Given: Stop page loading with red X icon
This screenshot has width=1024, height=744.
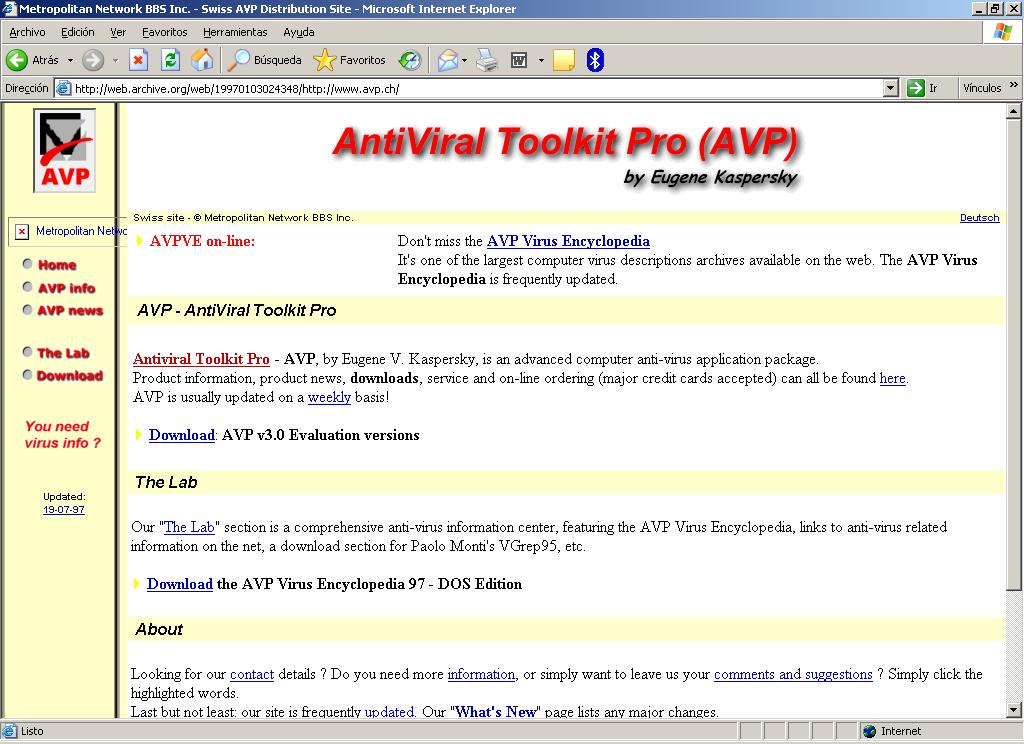Looking at the screenshot, I should pyautogui.click(x=138, y=60).
